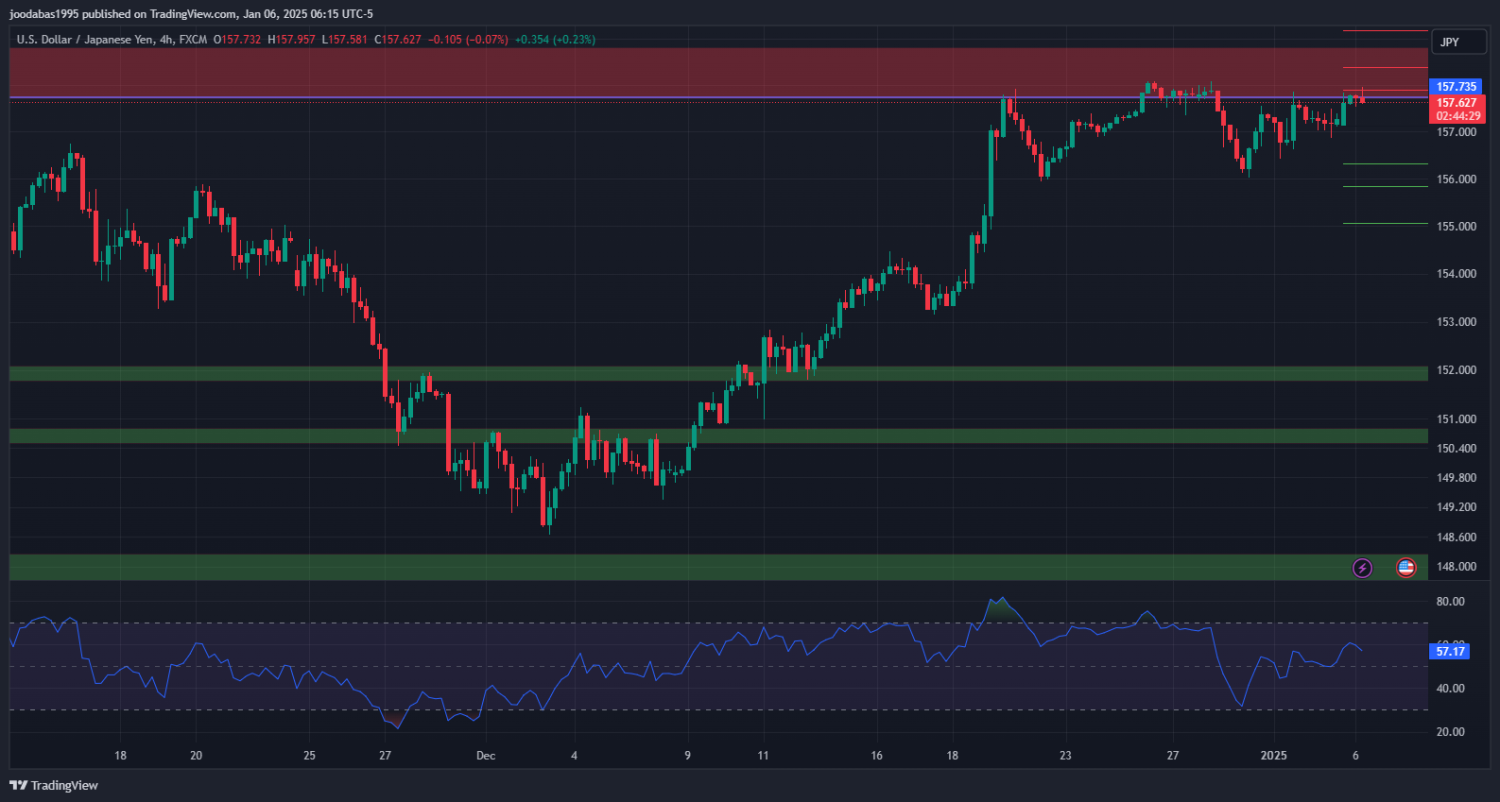1500x802 pixels.
Task: Click the 11 date label on time axis
Action: click(762, 756)
